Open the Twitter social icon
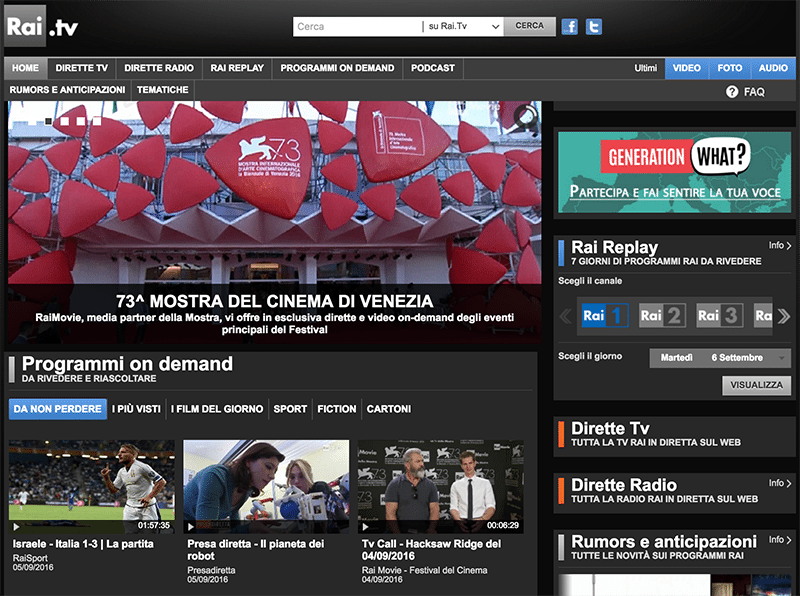 click(594, 27)
